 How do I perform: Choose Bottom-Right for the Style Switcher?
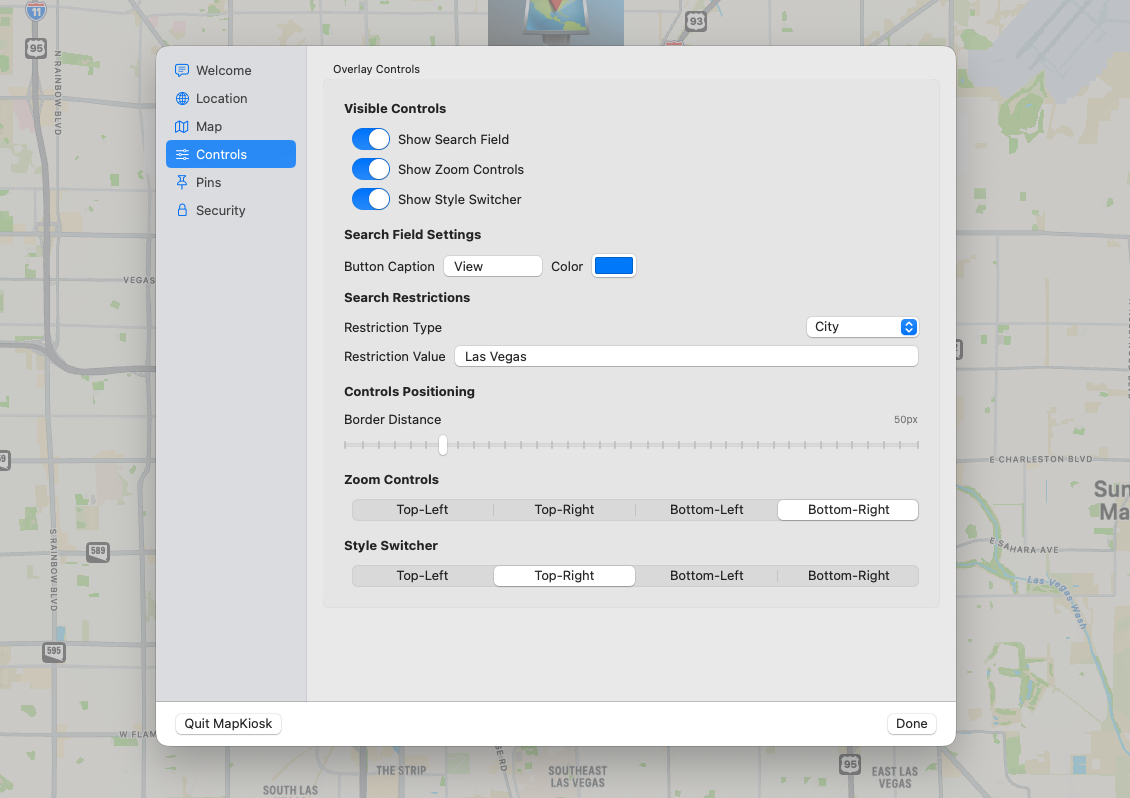tap(848, 575)
